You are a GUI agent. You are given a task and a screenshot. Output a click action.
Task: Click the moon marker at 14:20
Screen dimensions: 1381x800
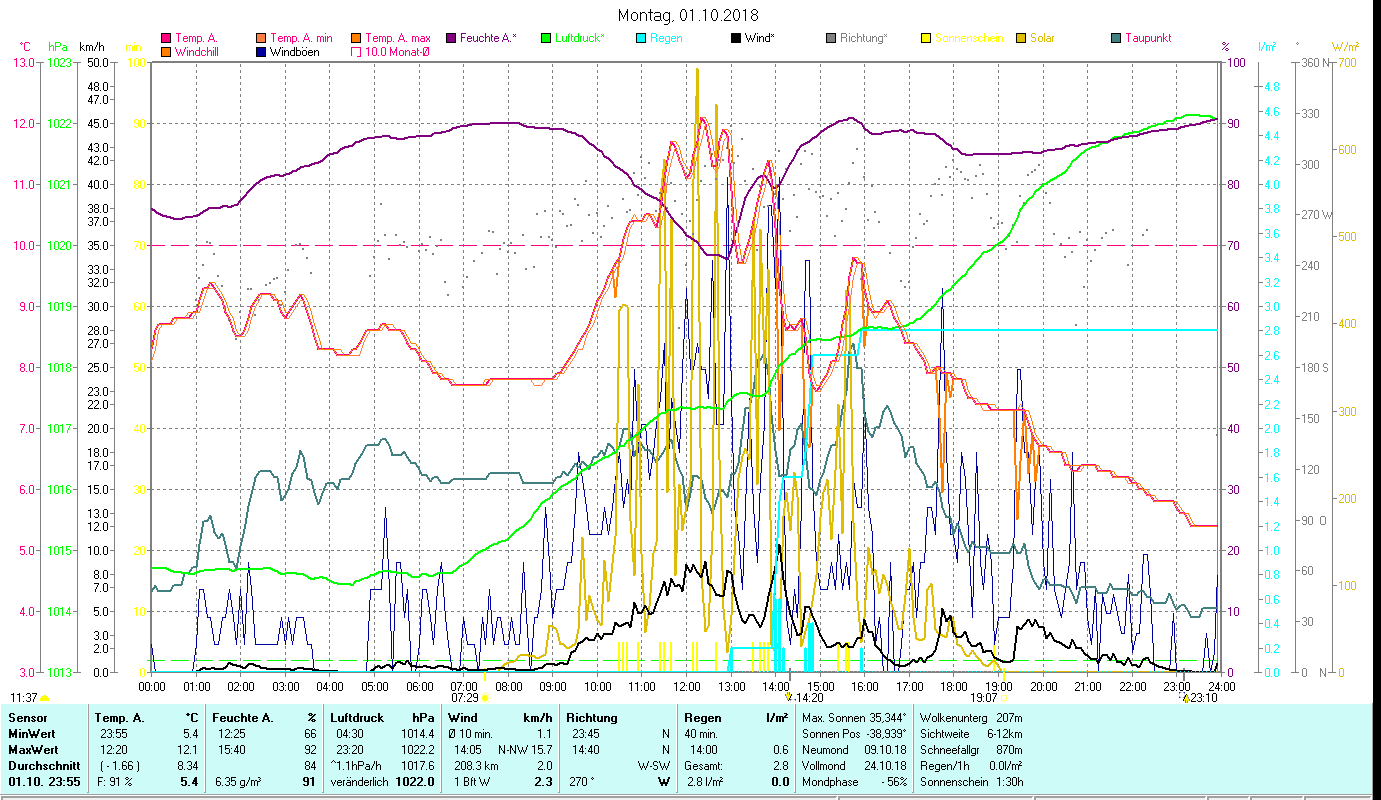point(788,697)
